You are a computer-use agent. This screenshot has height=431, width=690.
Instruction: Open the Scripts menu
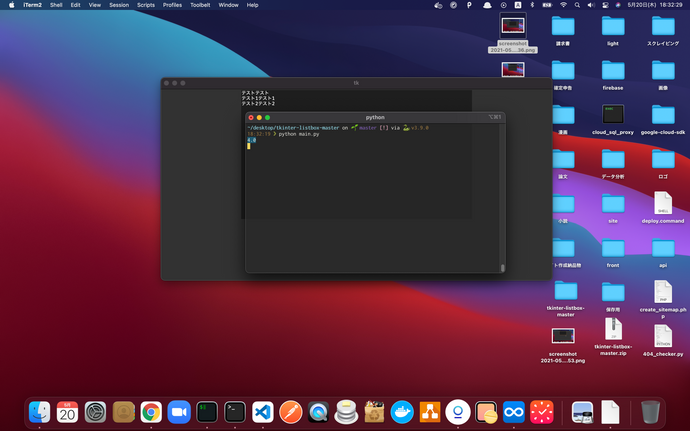coord(146,5)
